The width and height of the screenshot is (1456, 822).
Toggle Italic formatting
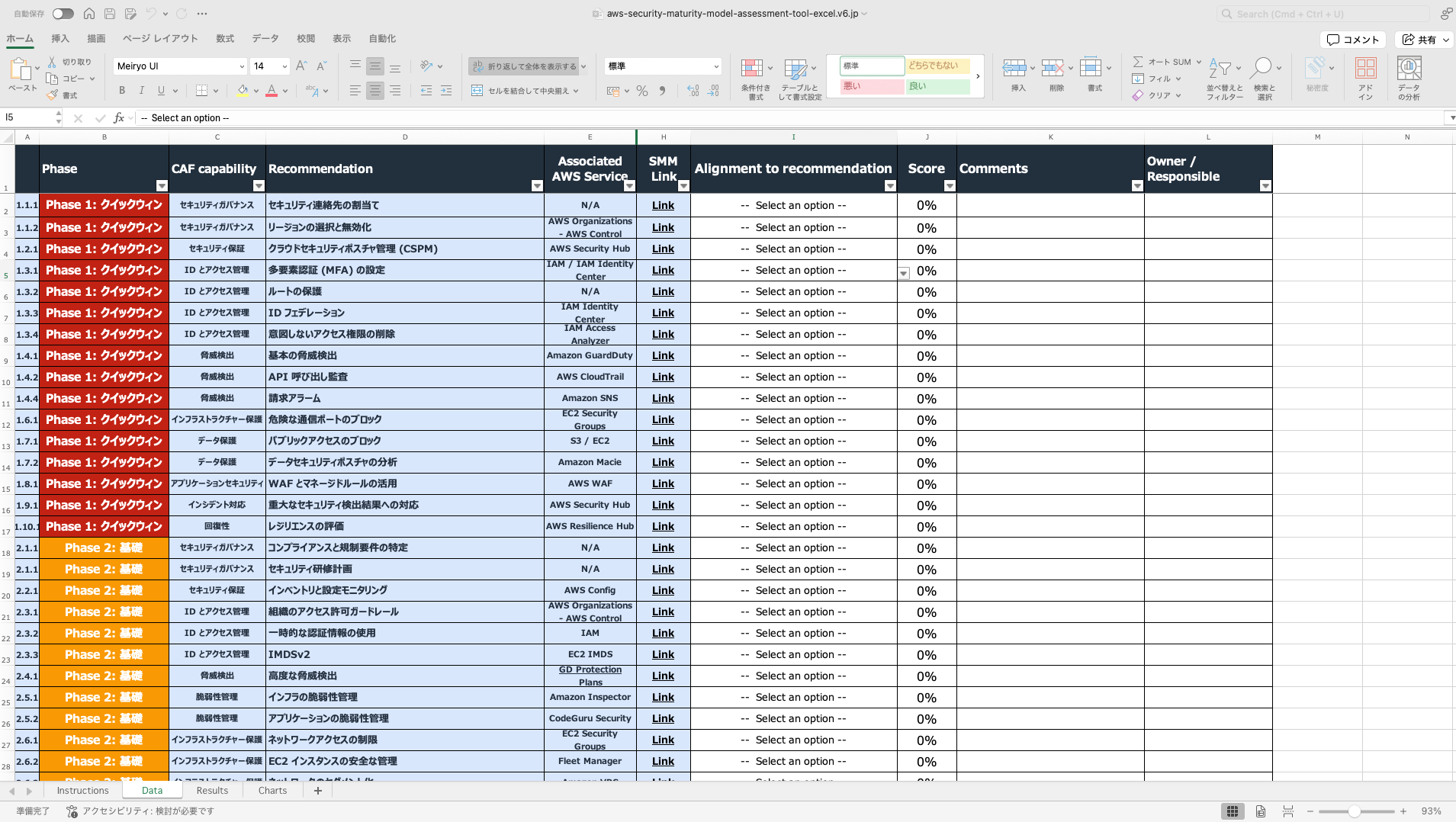click(x=142, y=91)
